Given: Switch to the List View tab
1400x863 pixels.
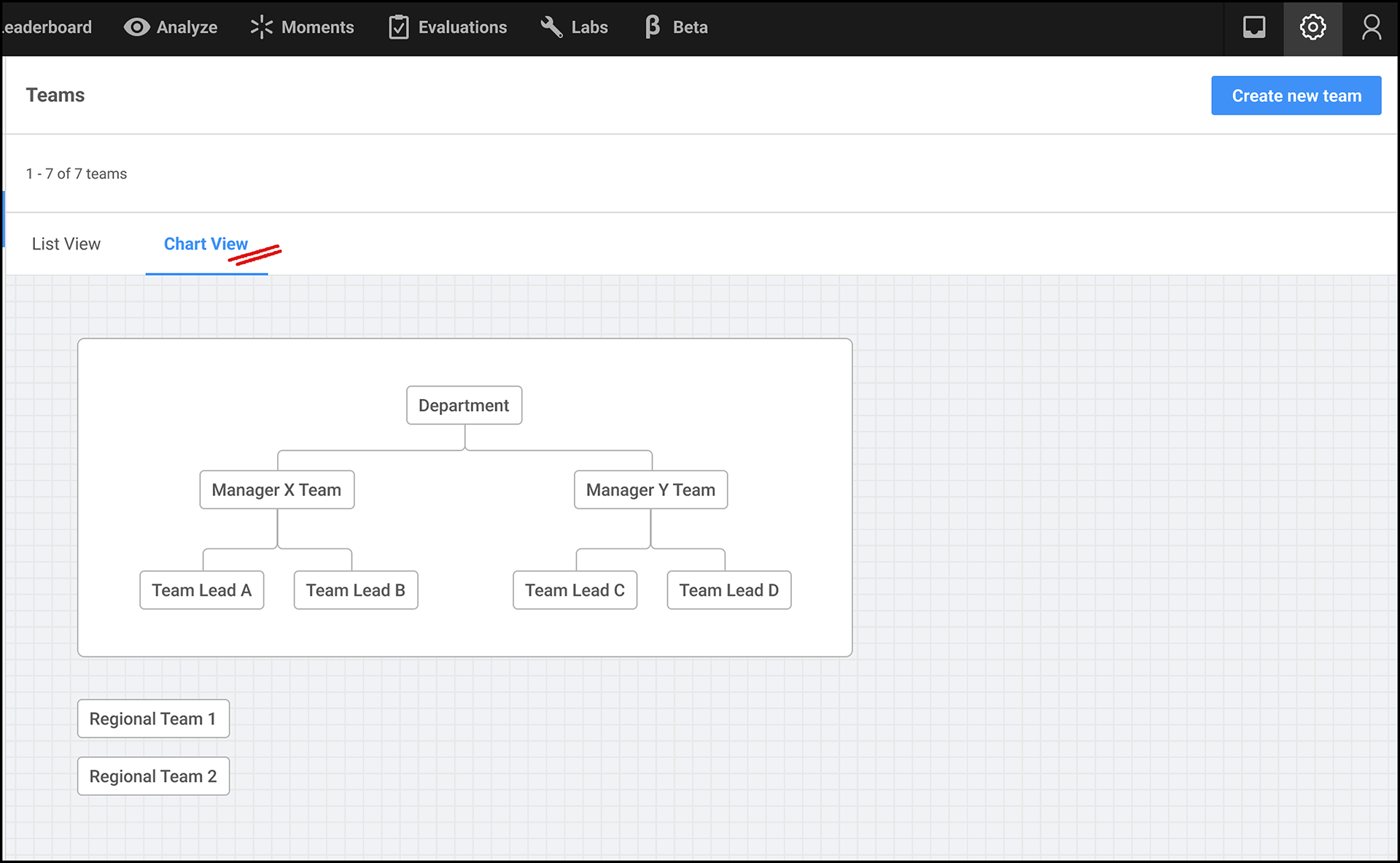Looking at the screenshot, I should click(x=66, y=244).
